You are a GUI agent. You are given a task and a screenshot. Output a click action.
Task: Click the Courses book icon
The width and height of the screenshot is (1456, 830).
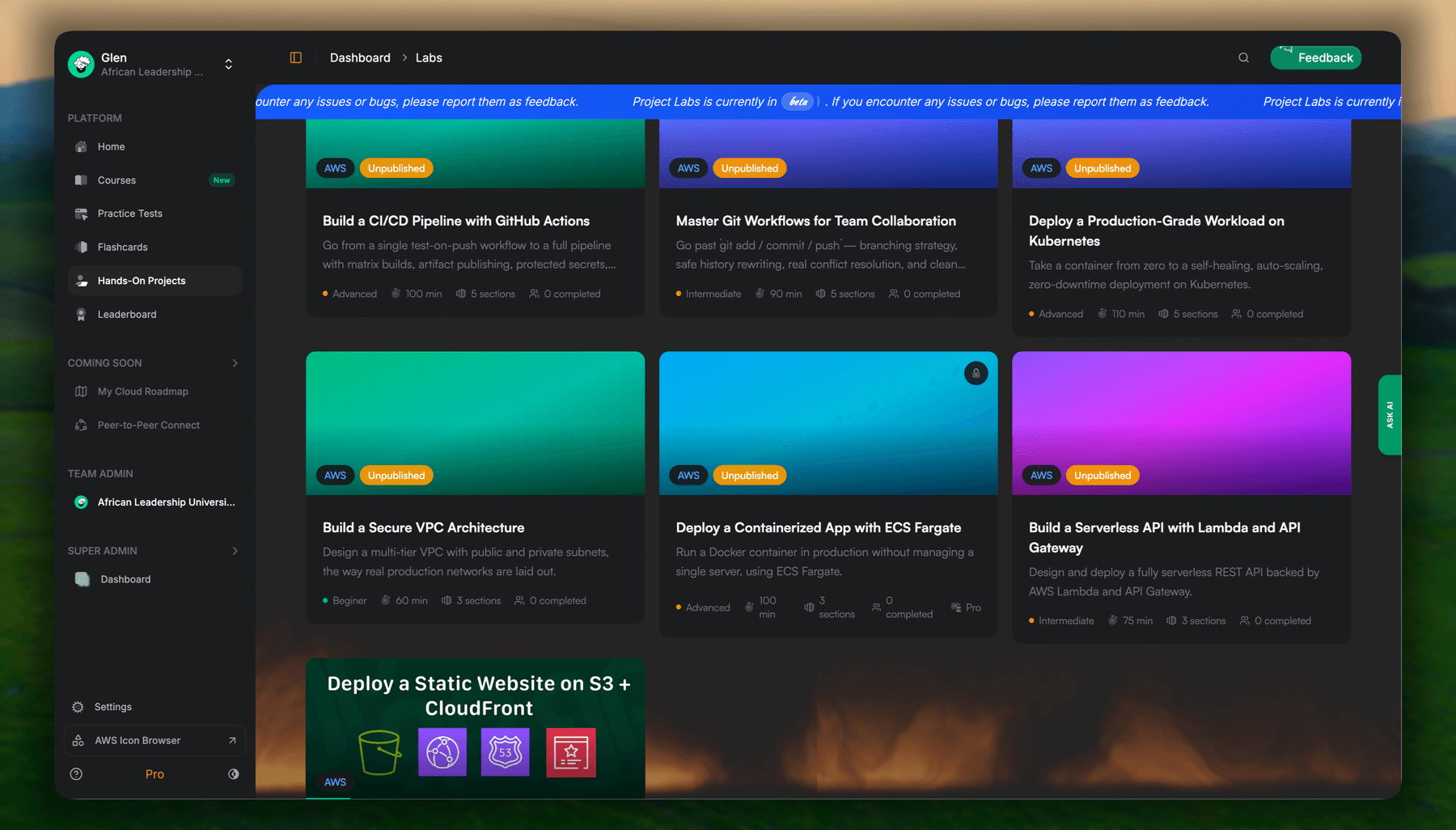(81, 180)
